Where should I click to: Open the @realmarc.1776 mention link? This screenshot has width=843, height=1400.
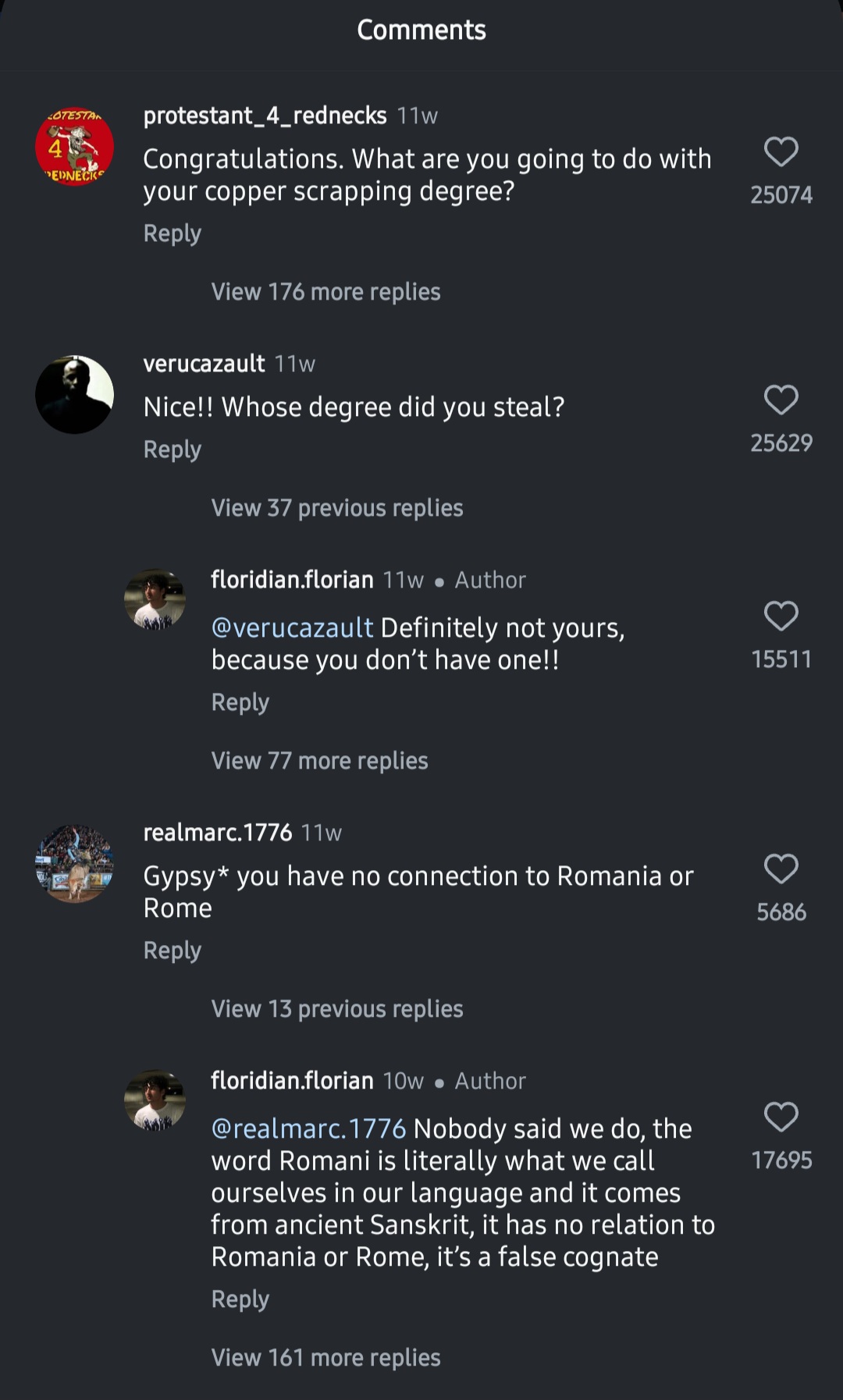308,1129
